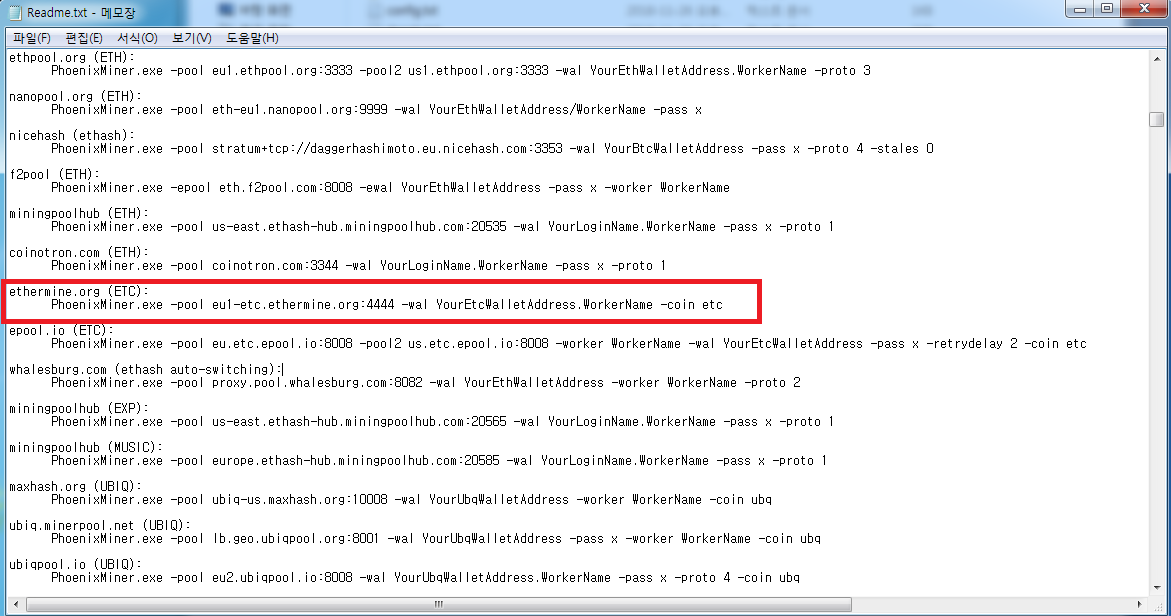Screen dimensions: 1171x616
Task: Click the 'stratum+tcp://daggerhashimoto.eu.nicehash.com:3353' address
Action: click(387, 149)
